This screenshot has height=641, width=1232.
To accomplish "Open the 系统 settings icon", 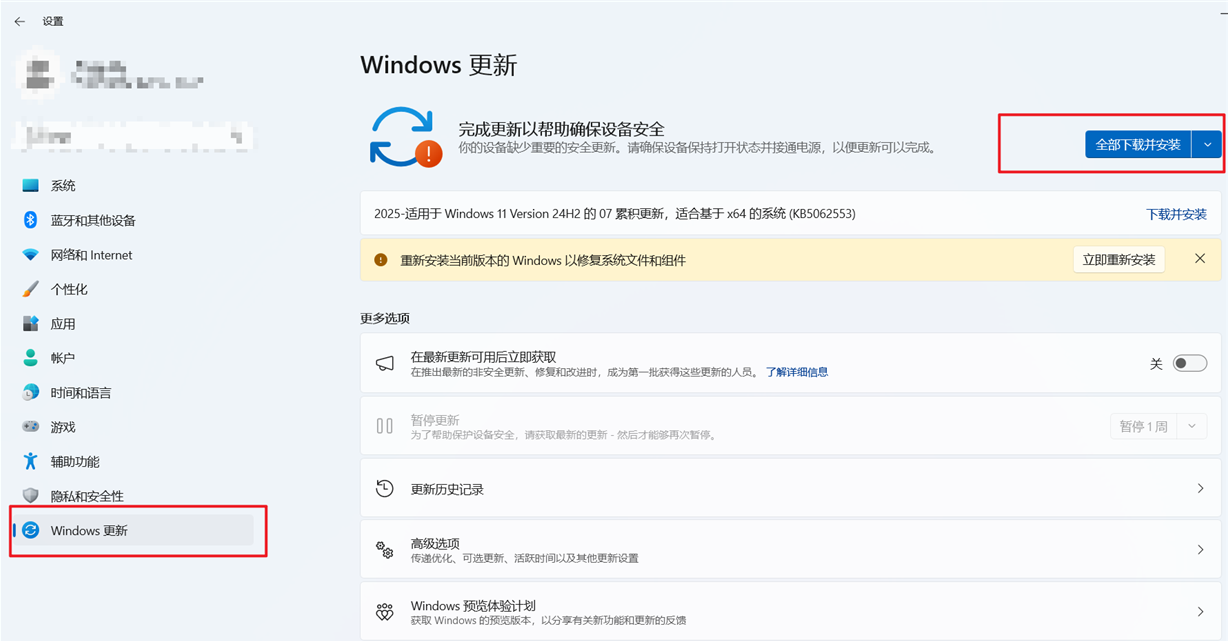I will [31, 186].
